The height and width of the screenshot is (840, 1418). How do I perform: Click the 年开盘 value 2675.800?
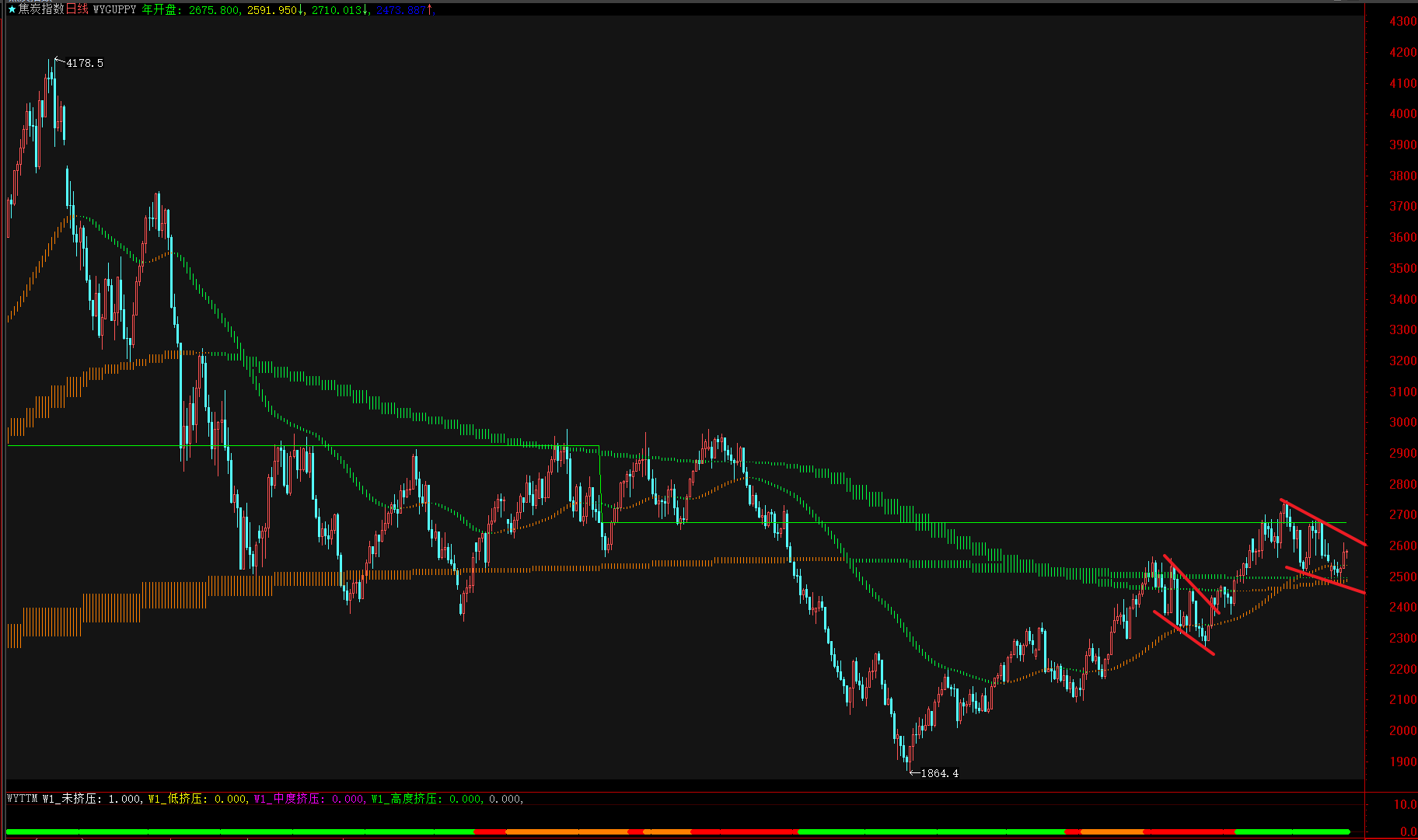point(214,9)
